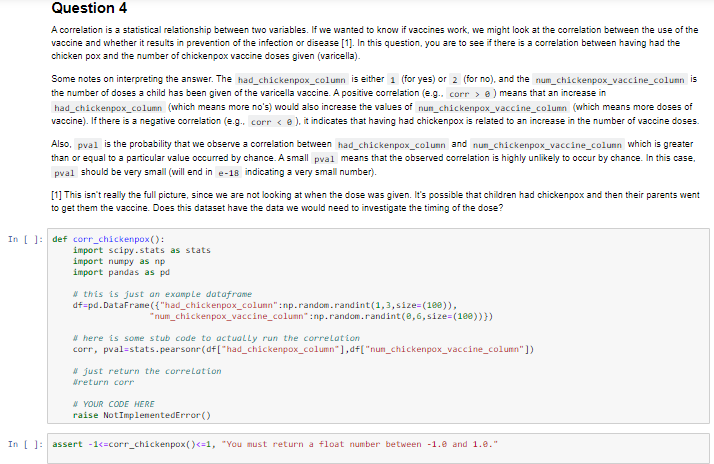Viewport: 714px width, 464px height.
Task: Click the 'np.random.randint(0,6,size=(100))' code line
Action: pos(321,316)
